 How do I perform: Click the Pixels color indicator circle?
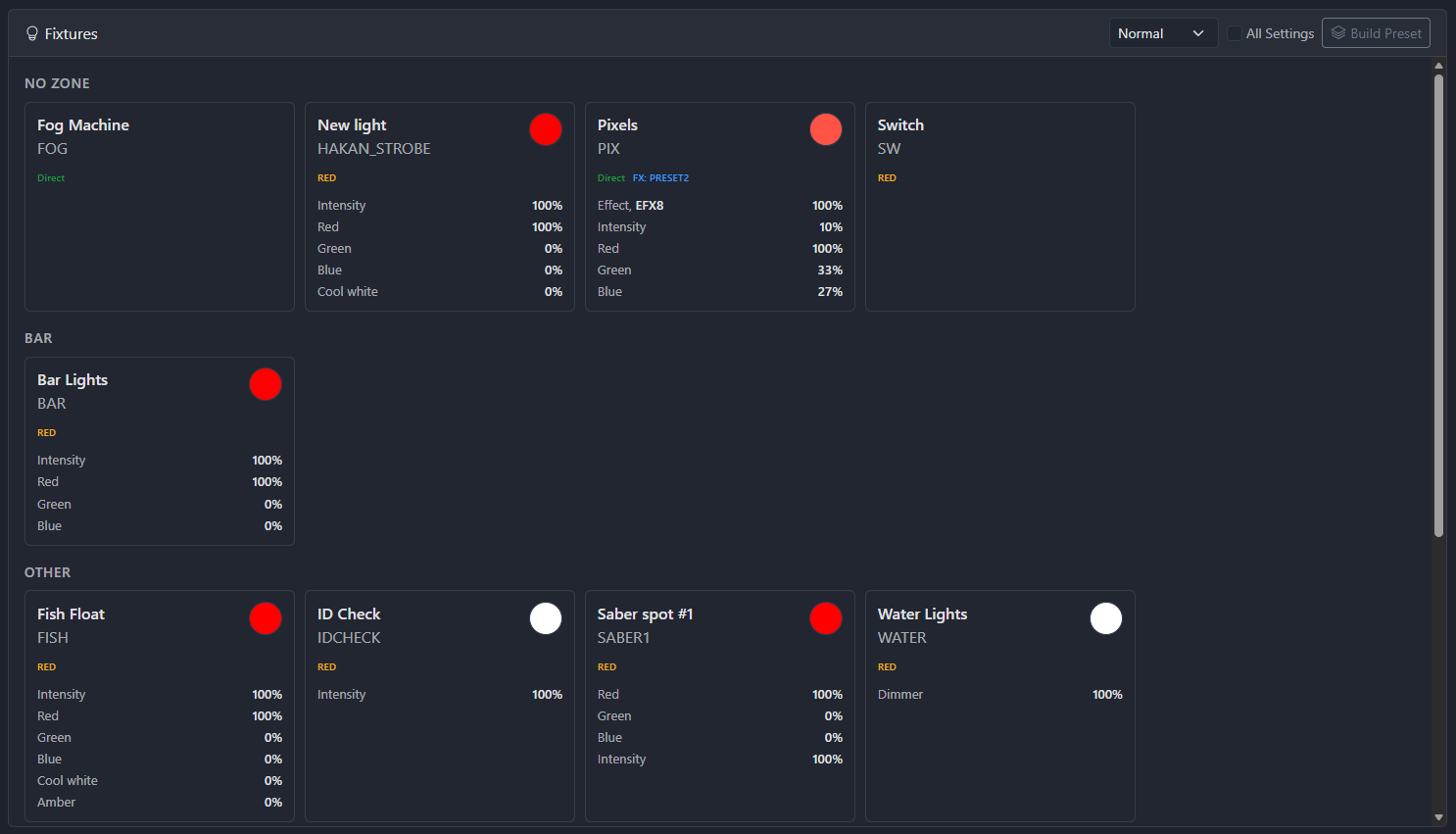(x=826, y=129)
